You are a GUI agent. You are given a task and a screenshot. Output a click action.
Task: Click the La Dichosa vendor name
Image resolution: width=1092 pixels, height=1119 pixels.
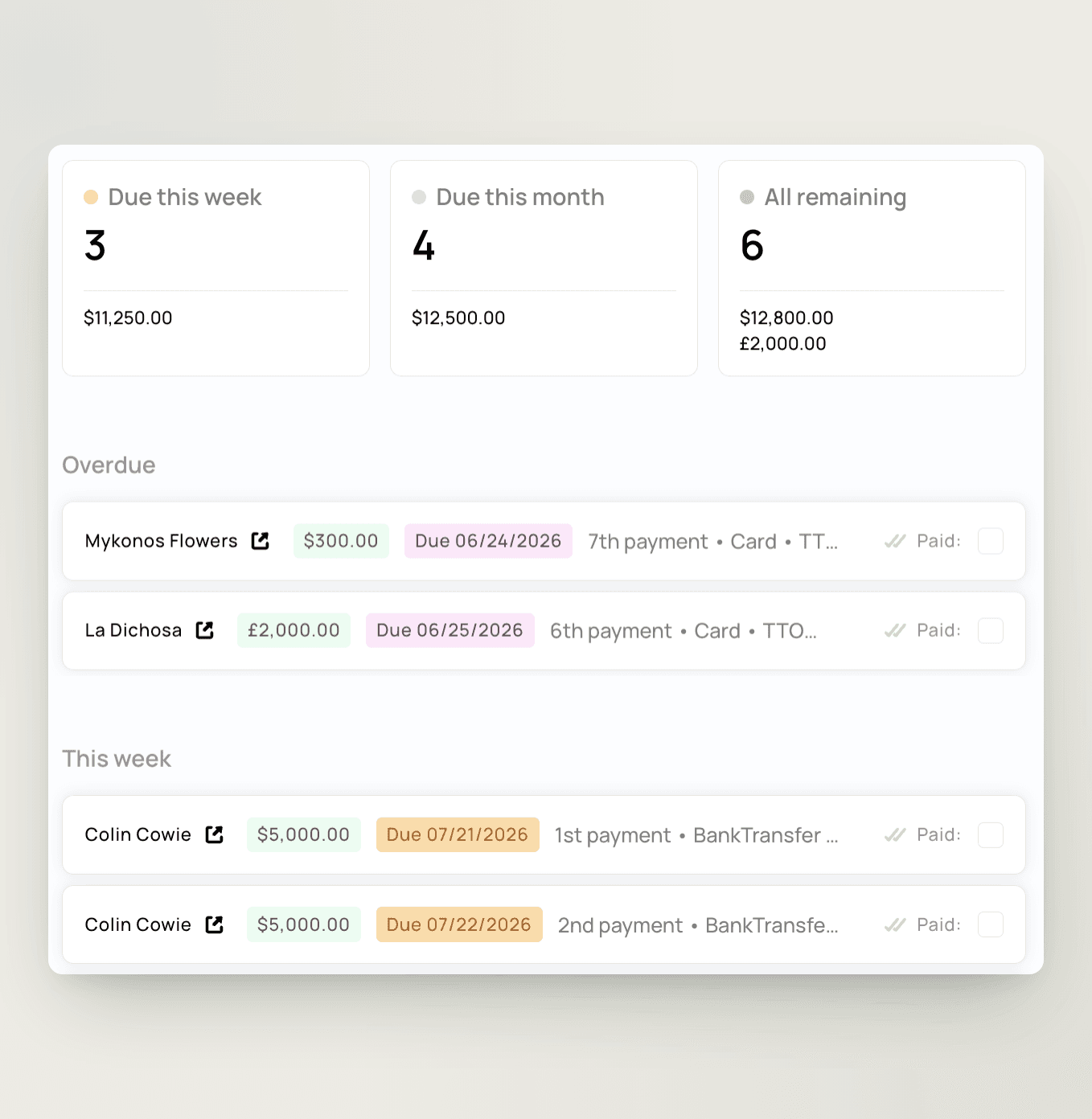pyautogui.click(x=133, y=630)
